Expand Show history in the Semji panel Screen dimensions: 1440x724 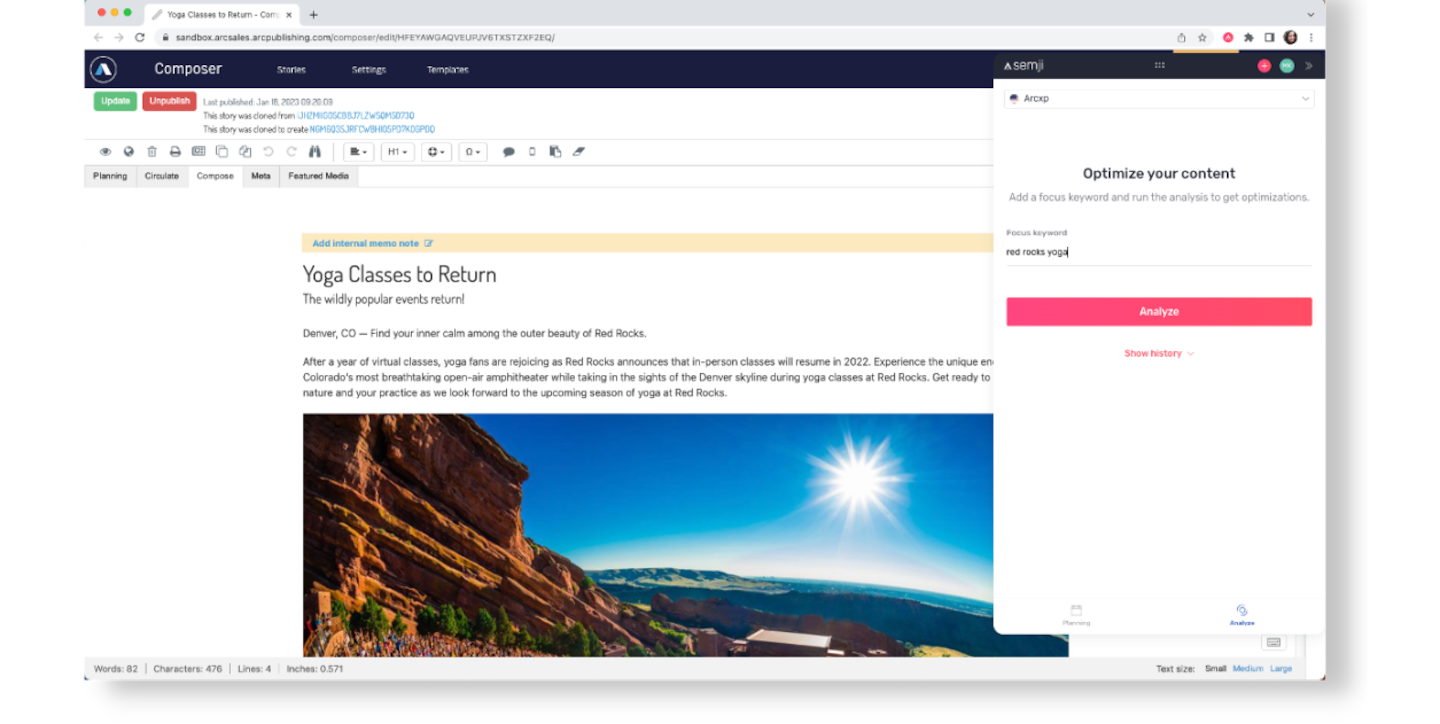1158,352
